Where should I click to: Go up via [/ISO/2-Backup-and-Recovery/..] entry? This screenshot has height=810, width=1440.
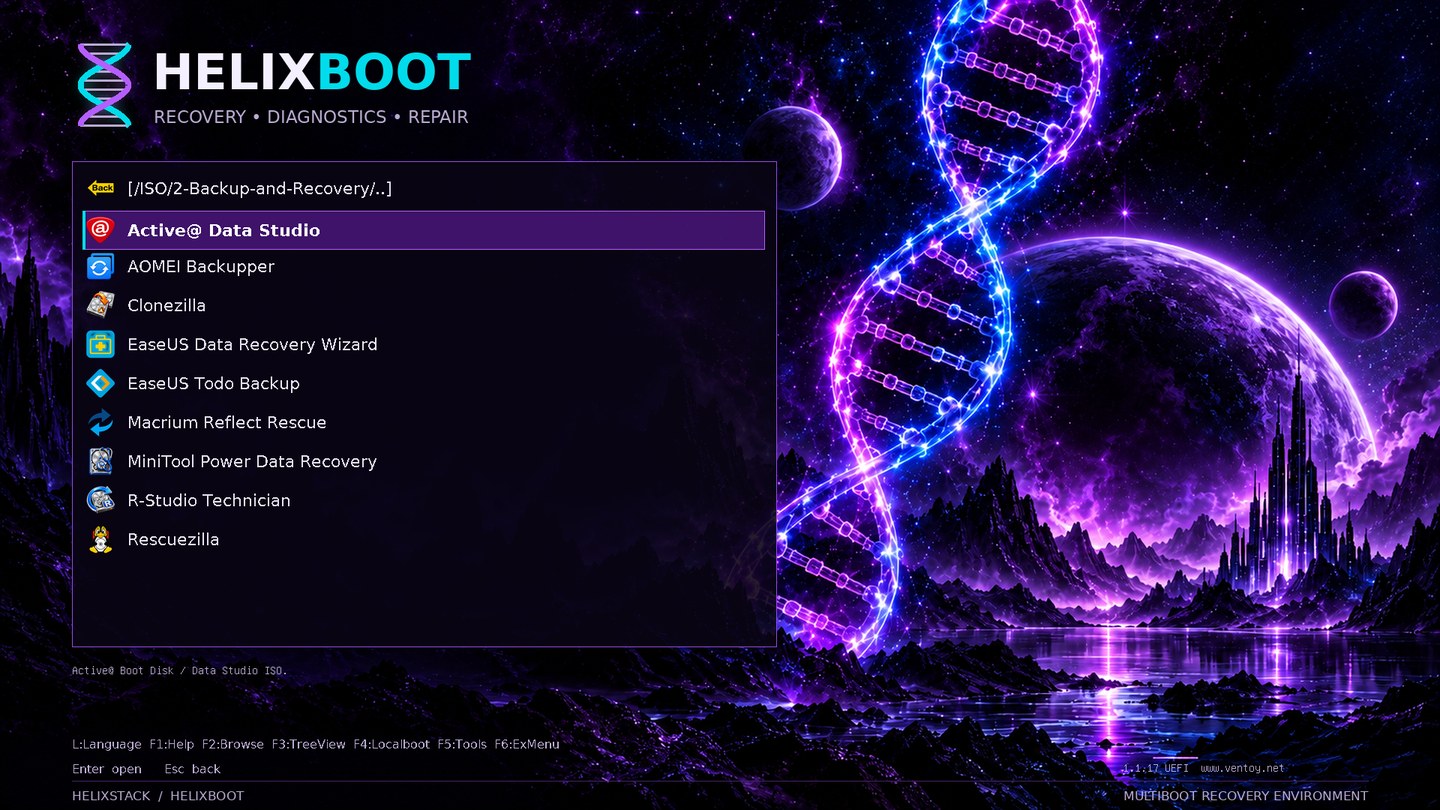[424, 188]
